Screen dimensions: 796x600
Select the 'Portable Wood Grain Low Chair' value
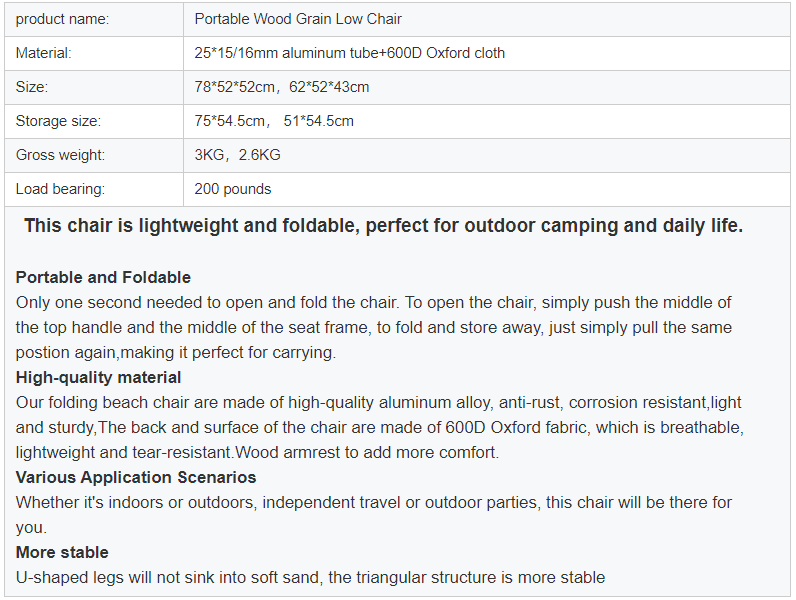coord(298,19)
